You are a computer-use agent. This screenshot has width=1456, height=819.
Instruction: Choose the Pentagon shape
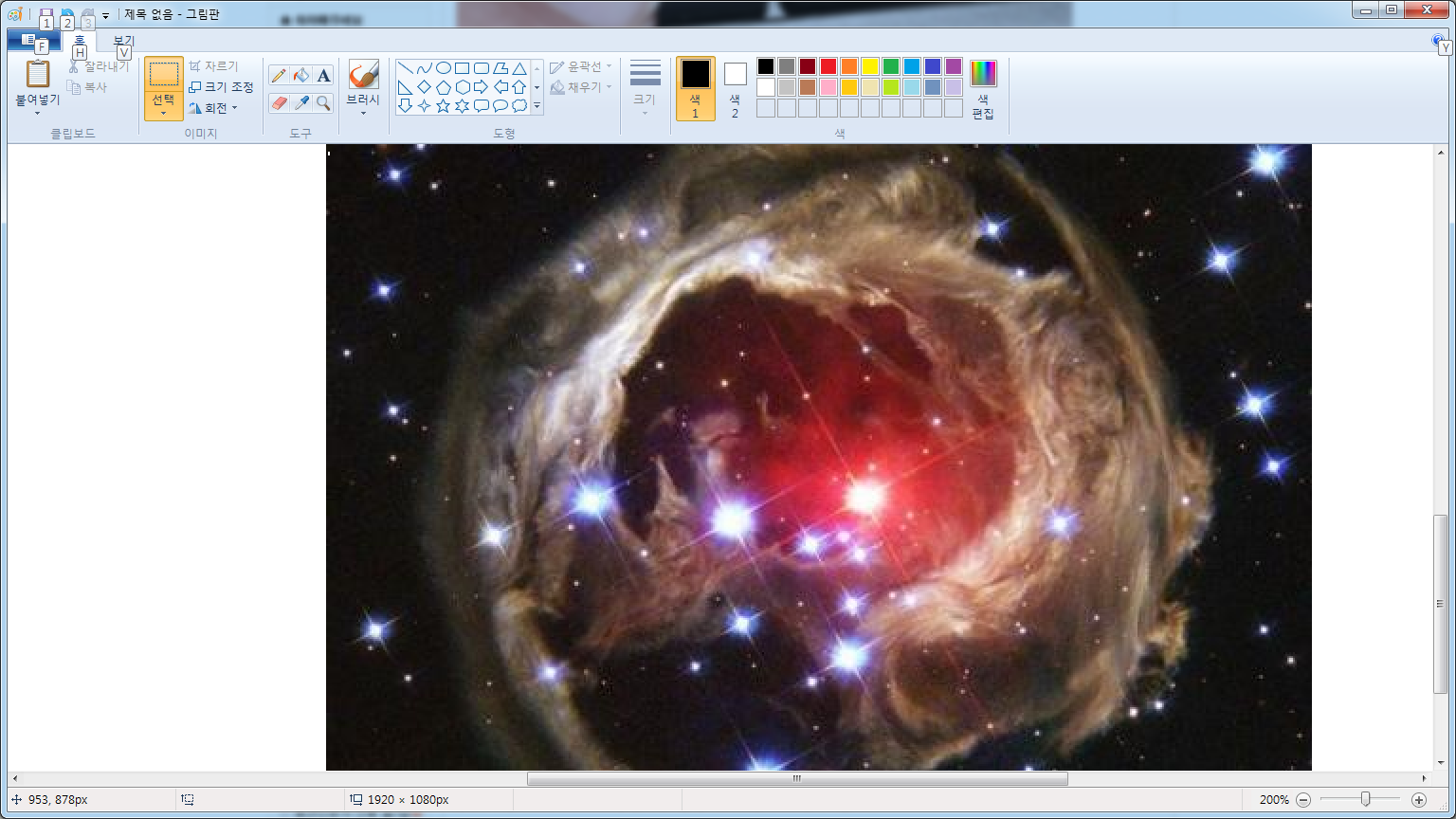(x=443, y=87)
